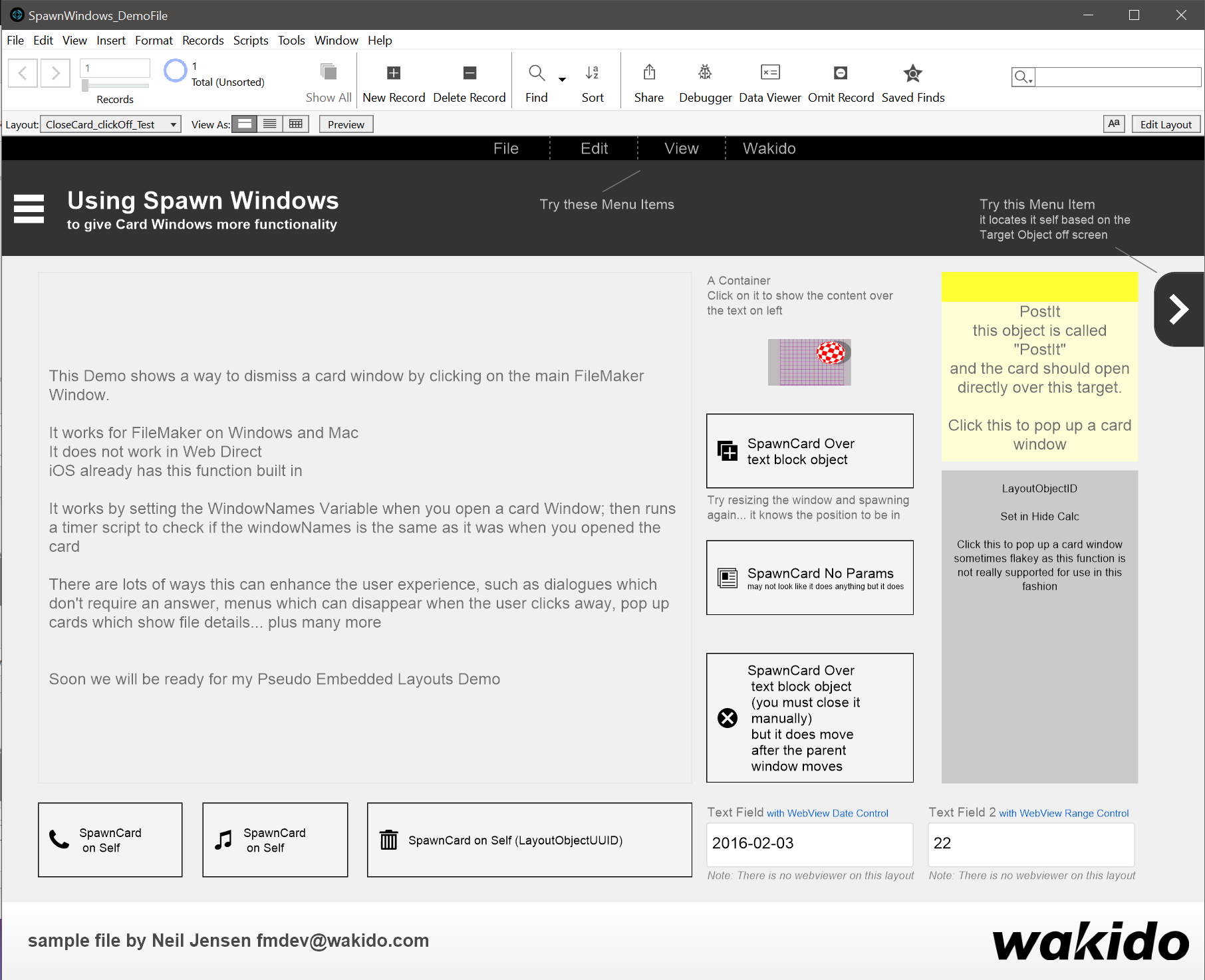
Task: Open the Scripts menu
Action: tap(250, 41)
